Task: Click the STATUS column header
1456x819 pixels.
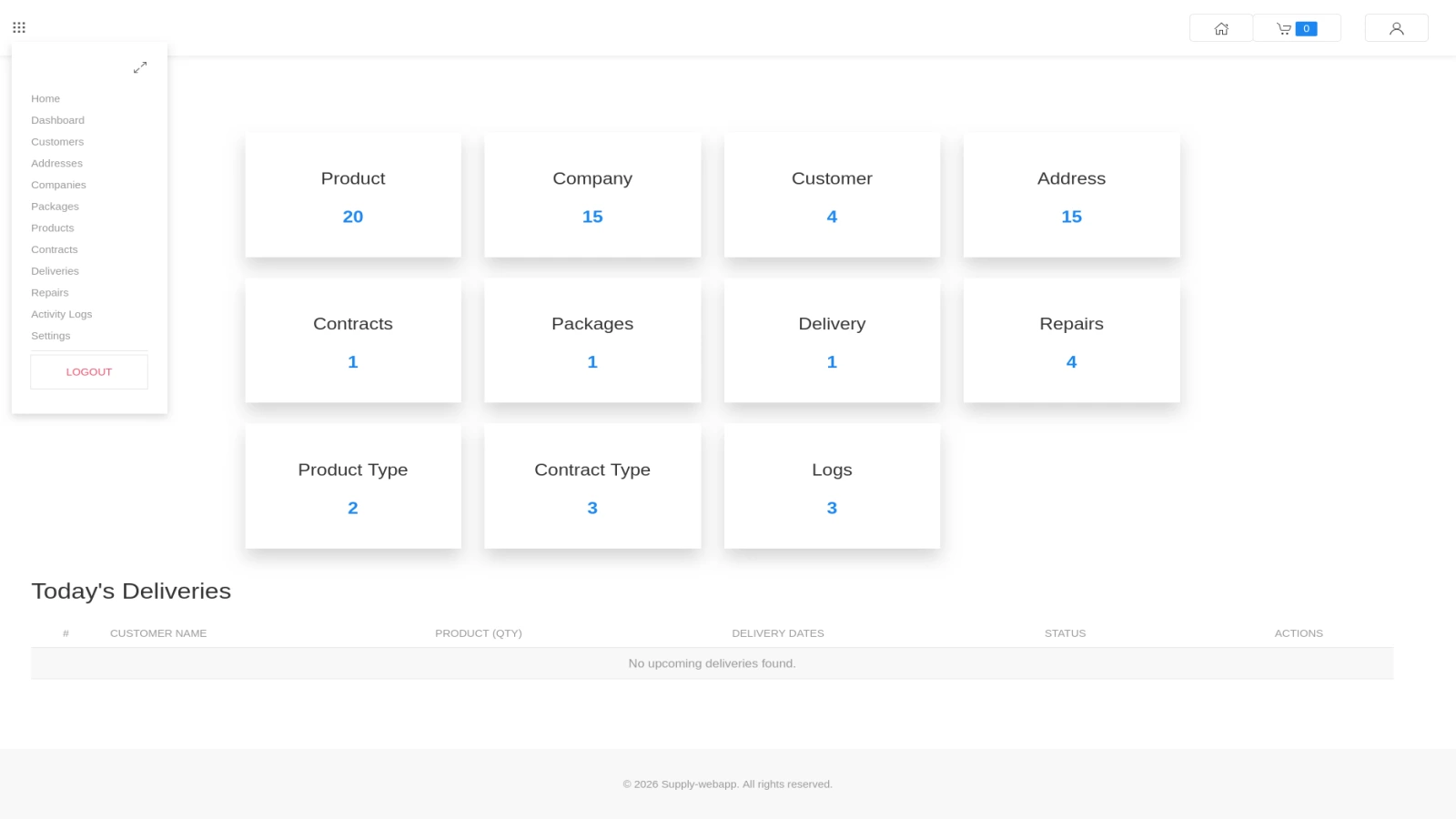Action: pos(1066,633)
